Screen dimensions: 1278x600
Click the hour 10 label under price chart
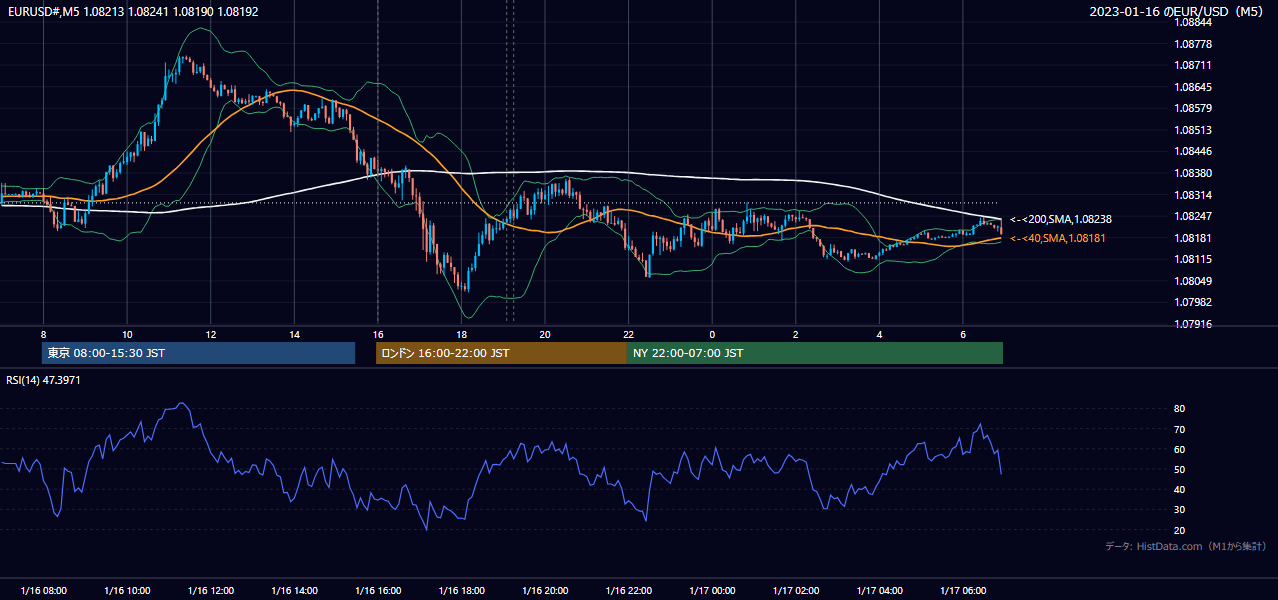(127, 334)
